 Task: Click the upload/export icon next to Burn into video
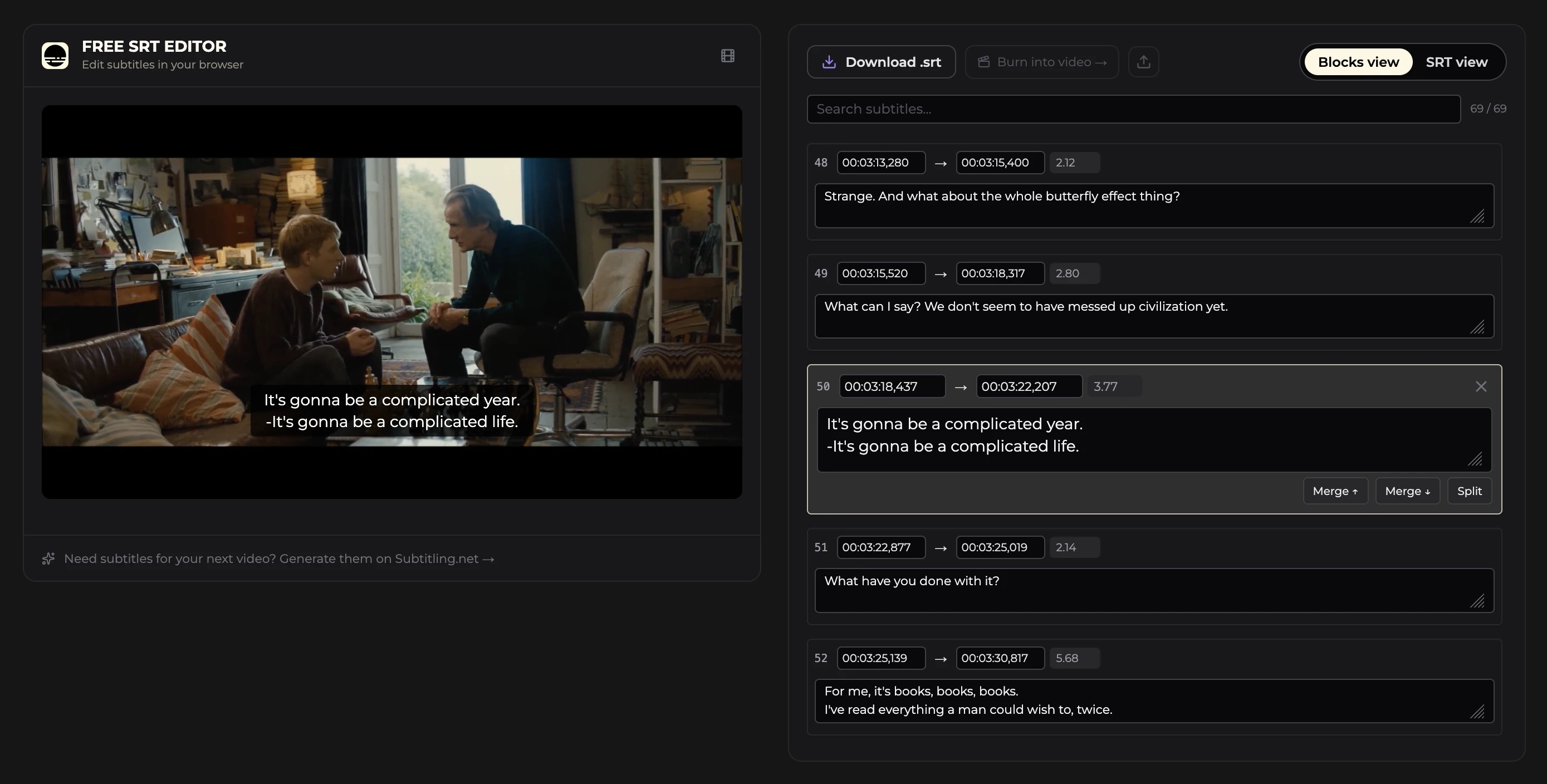pos(1144,61)
